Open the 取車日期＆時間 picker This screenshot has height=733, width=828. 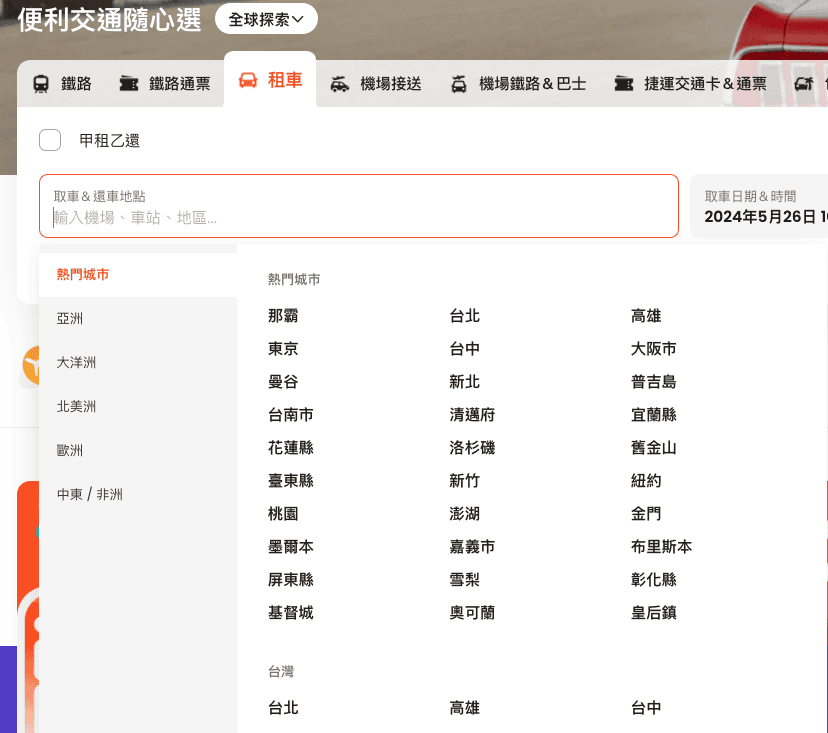tap(759, 206)
